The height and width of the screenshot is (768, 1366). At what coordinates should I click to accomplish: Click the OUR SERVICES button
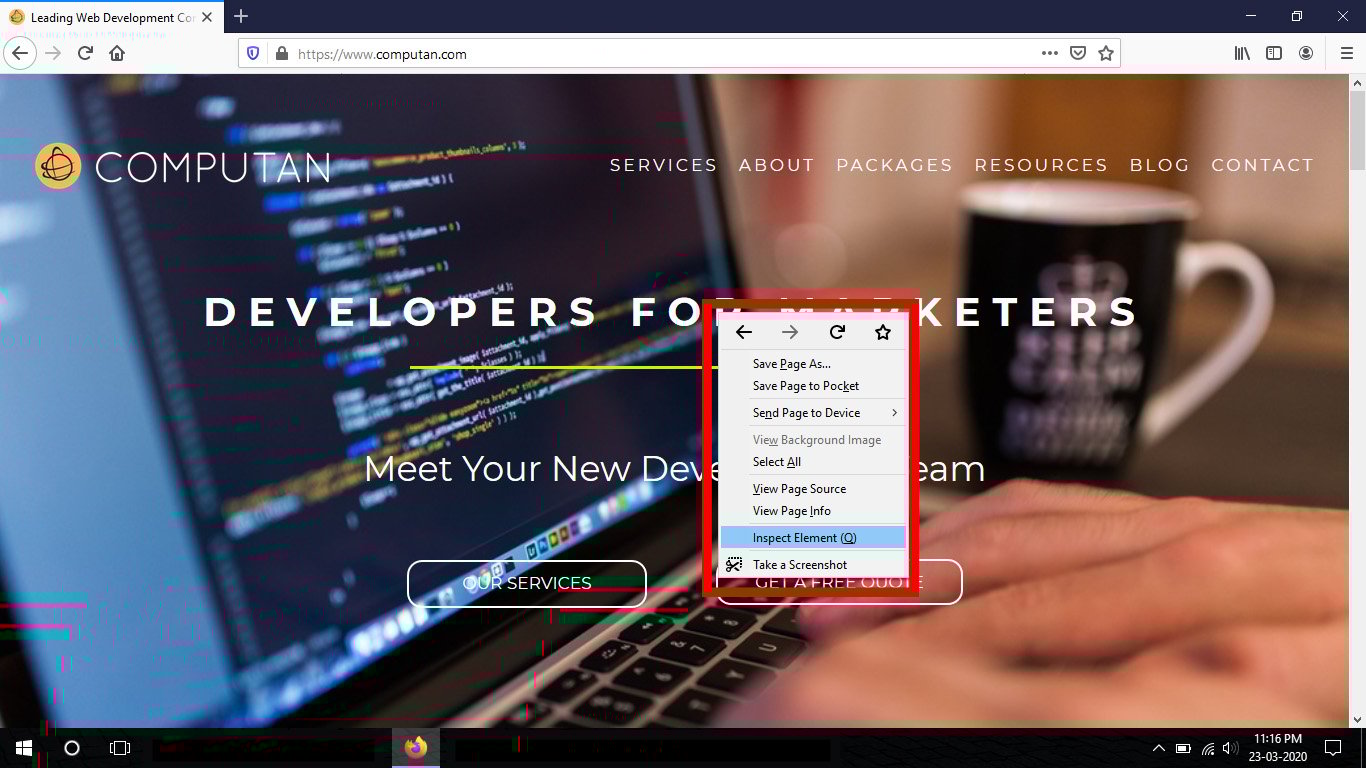pyautogui.click(x=526, y=583)
